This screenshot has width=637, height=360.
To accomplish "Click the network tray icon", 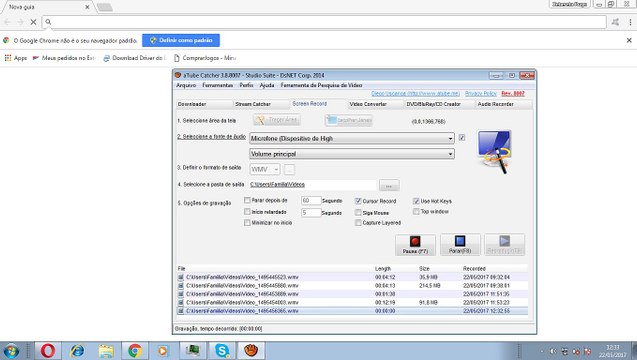I will 565,351.
